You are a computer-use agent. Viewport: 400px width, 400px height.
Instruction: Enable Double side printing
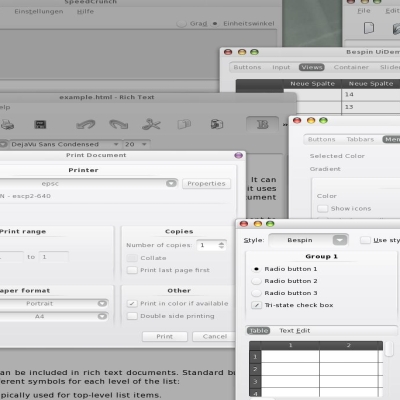click(x=132, y=316)
